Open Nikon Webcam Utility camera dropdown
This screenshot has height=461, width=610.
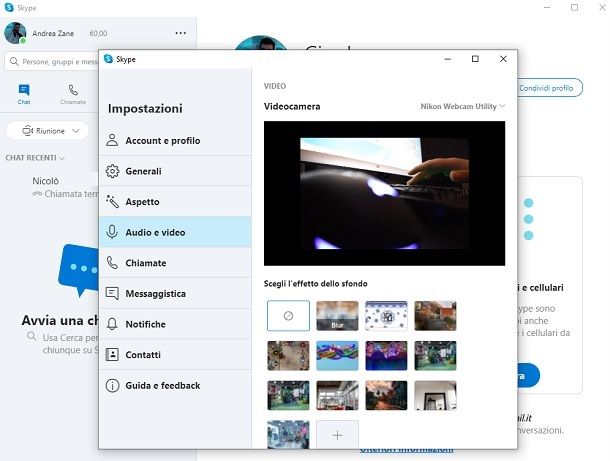click(x=463, y=106)
